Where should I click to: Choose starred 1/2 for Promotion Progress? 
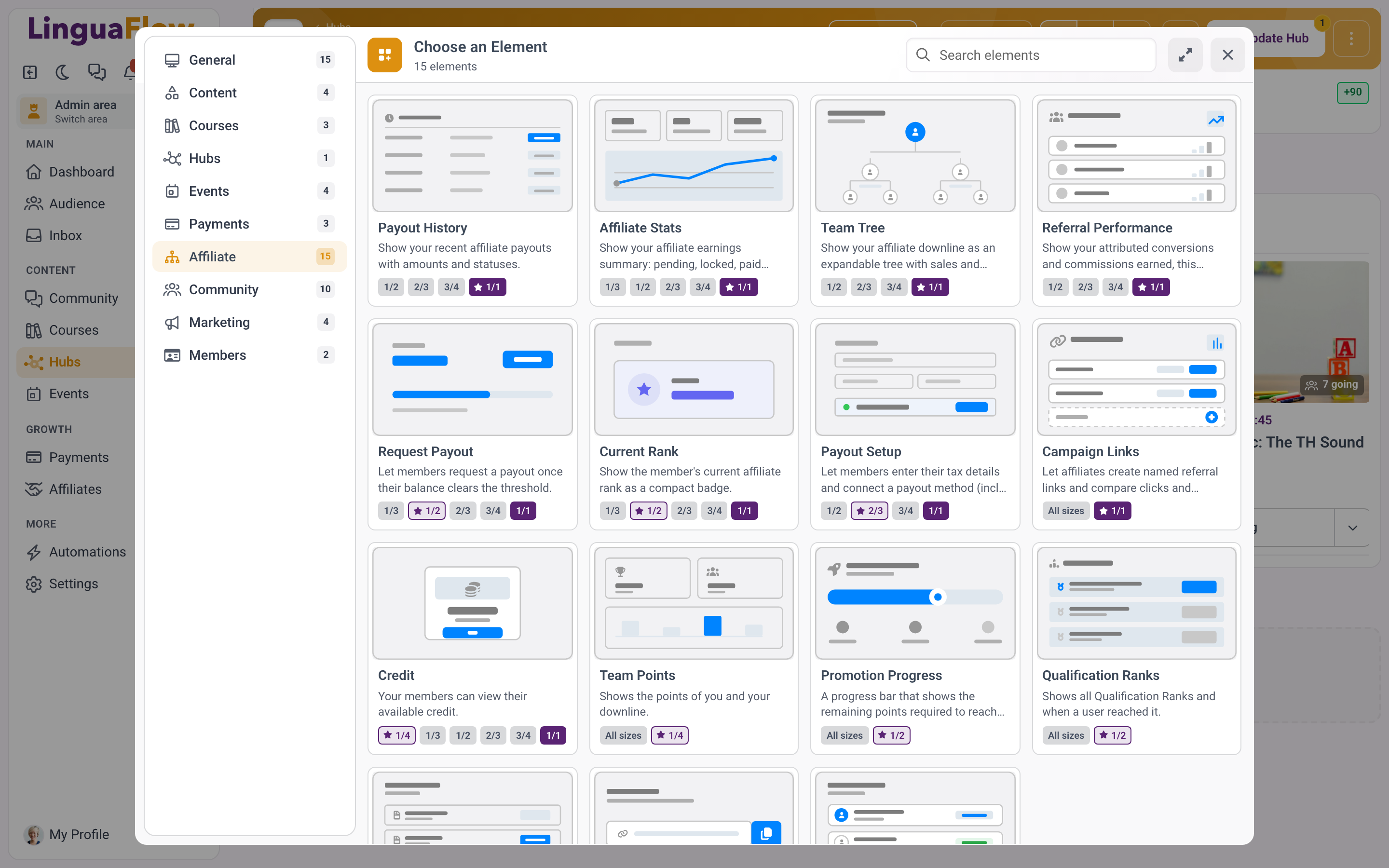[891, 735]
